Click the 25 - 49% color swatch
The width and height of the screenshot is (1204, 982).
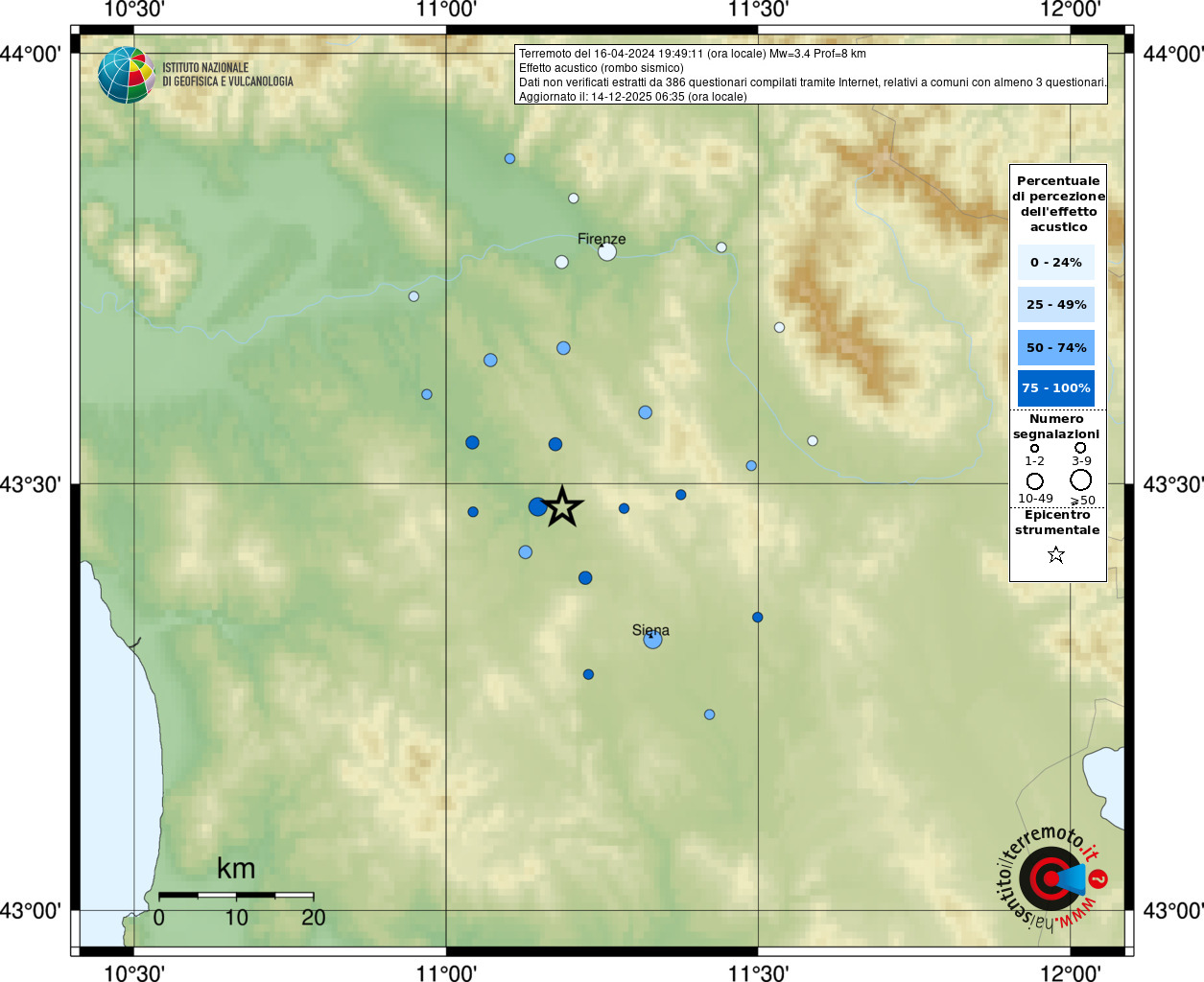coord(1056,304)
